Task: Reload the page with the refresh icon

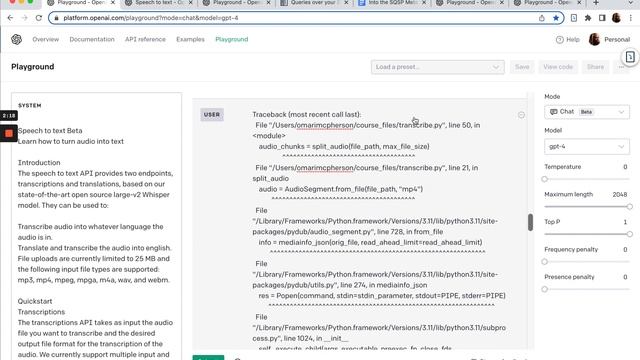Action: 39,18
